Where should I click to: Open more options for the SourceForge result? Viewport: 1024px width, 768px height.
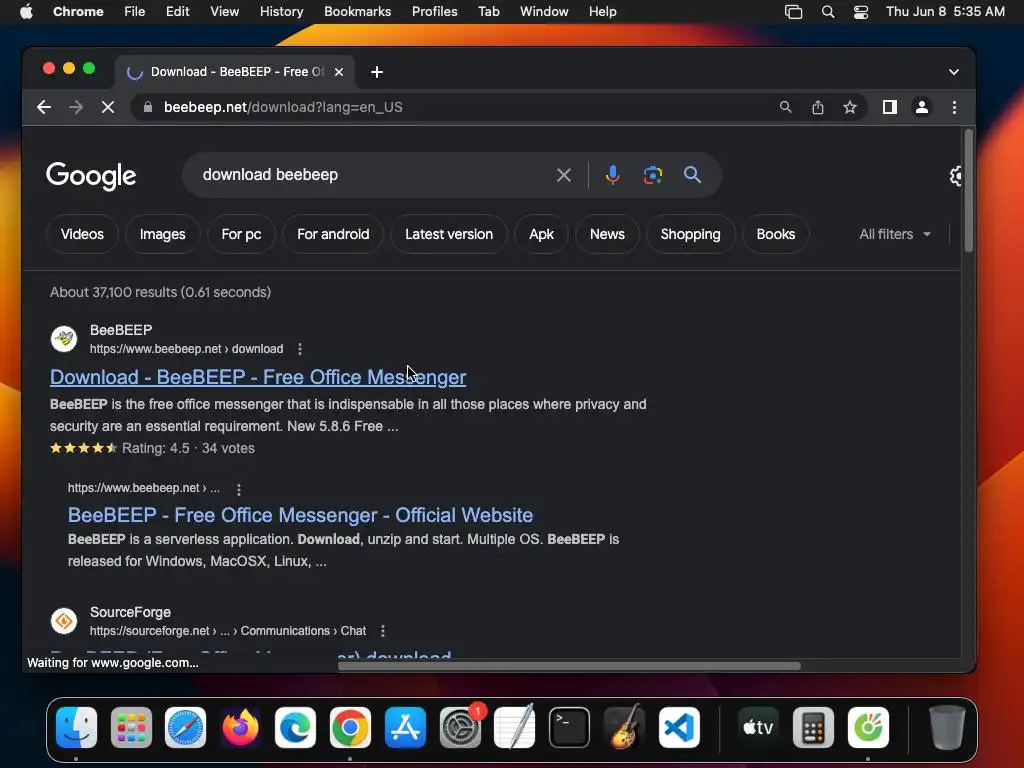(383, 631)
